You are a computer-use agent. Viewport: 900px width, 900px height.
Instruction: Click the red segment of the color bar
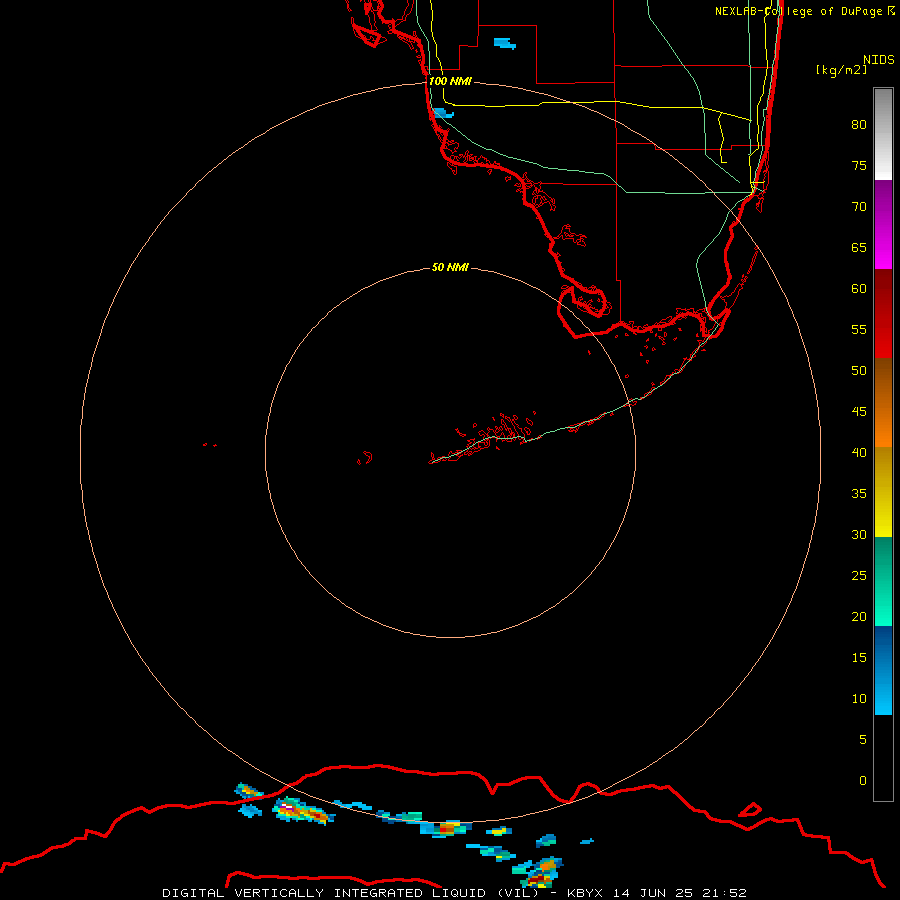point(883,314)
